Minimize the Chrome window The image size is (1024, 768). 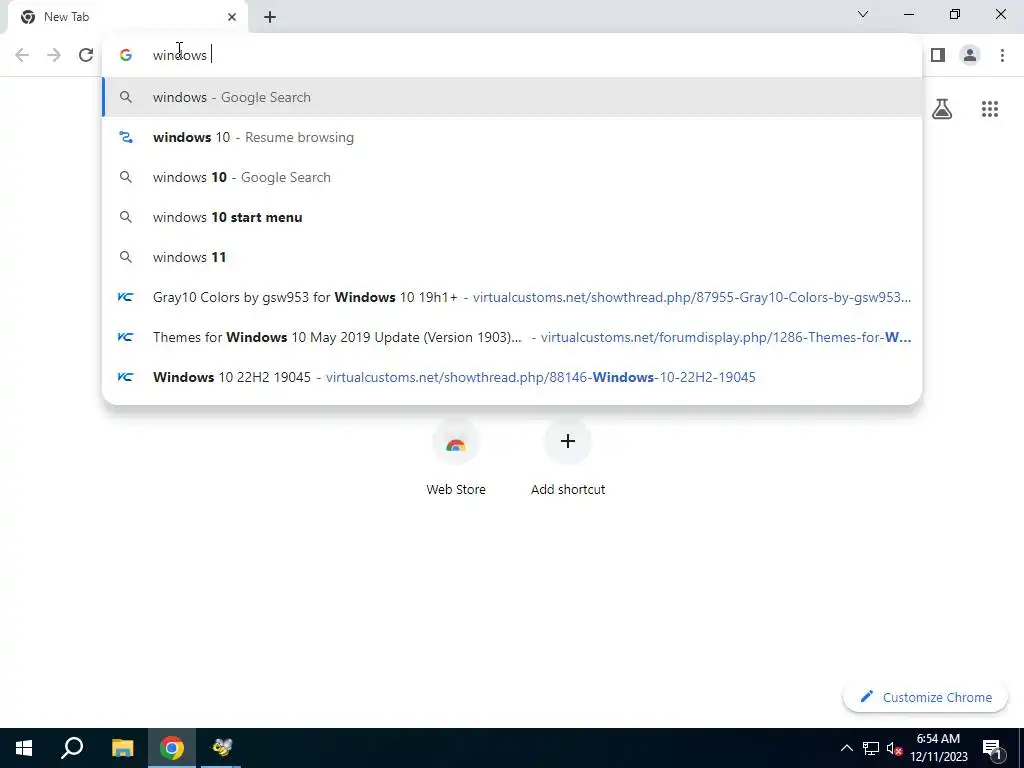click(909, 14)
